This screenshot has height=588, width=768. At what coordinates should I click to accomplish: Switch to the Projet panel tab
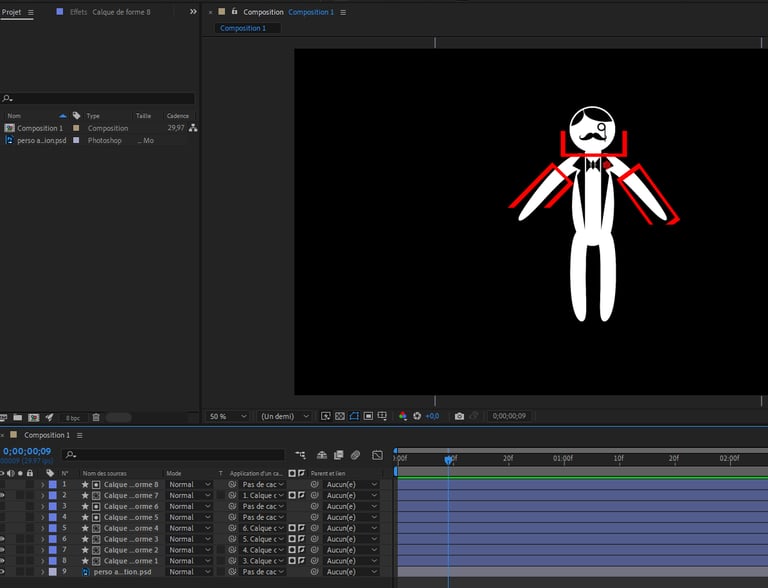click(13, 12)
